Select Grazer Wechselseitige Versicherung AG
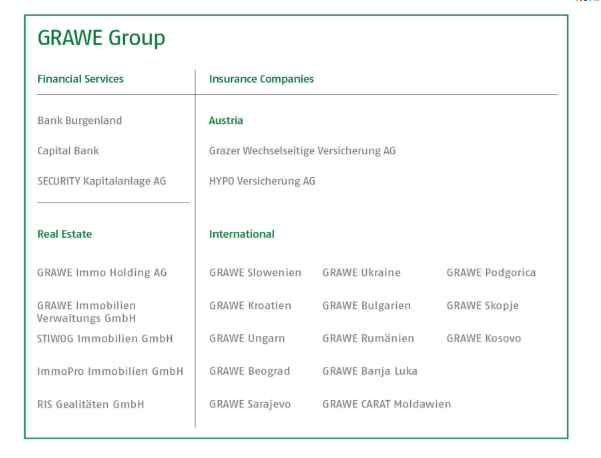This screenshot has width=601, height=458. (302, 151)
